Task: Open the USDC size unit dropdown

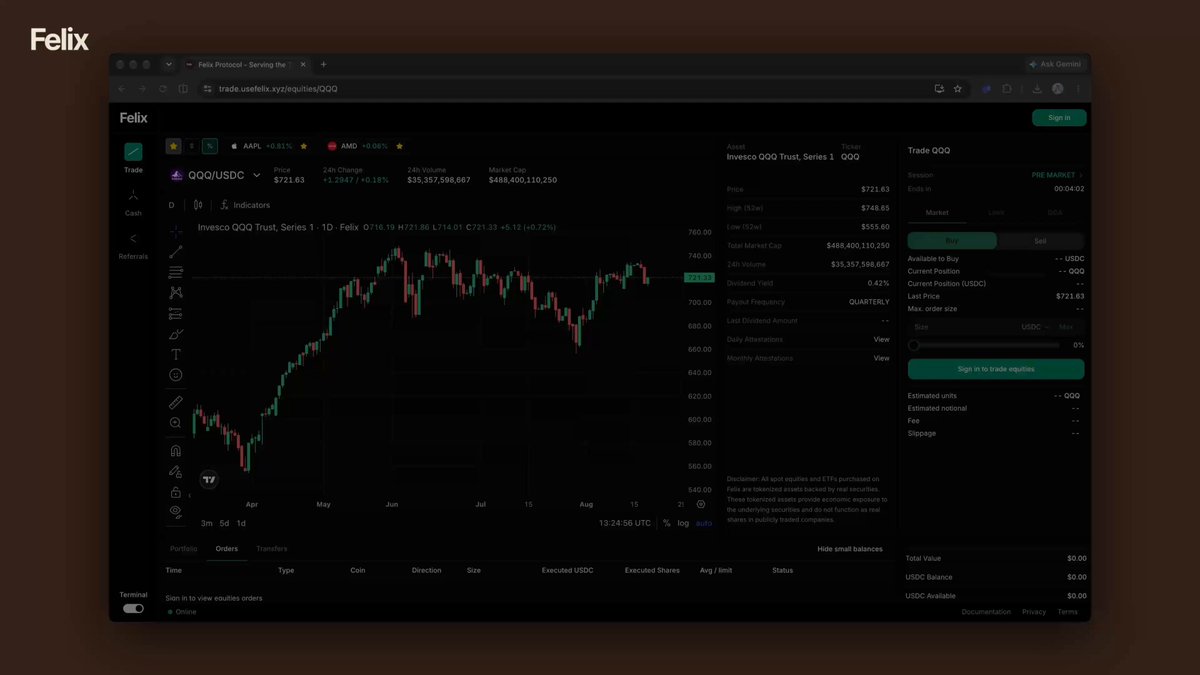Action: point(1034,327)
